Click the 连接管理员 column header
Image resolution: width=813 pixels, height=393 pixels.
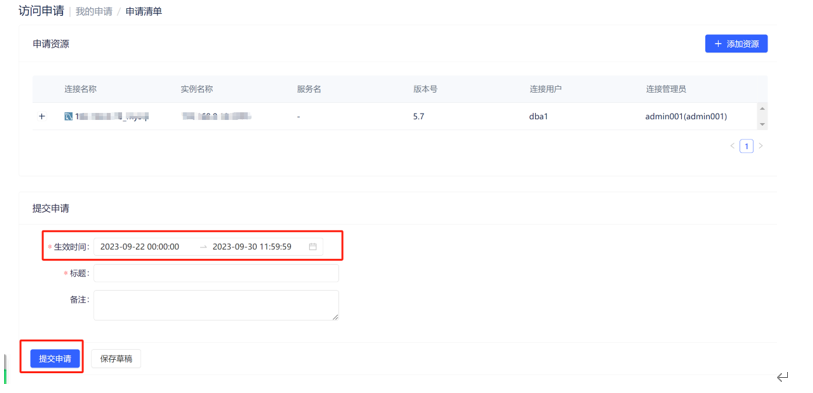coord(666,89)
